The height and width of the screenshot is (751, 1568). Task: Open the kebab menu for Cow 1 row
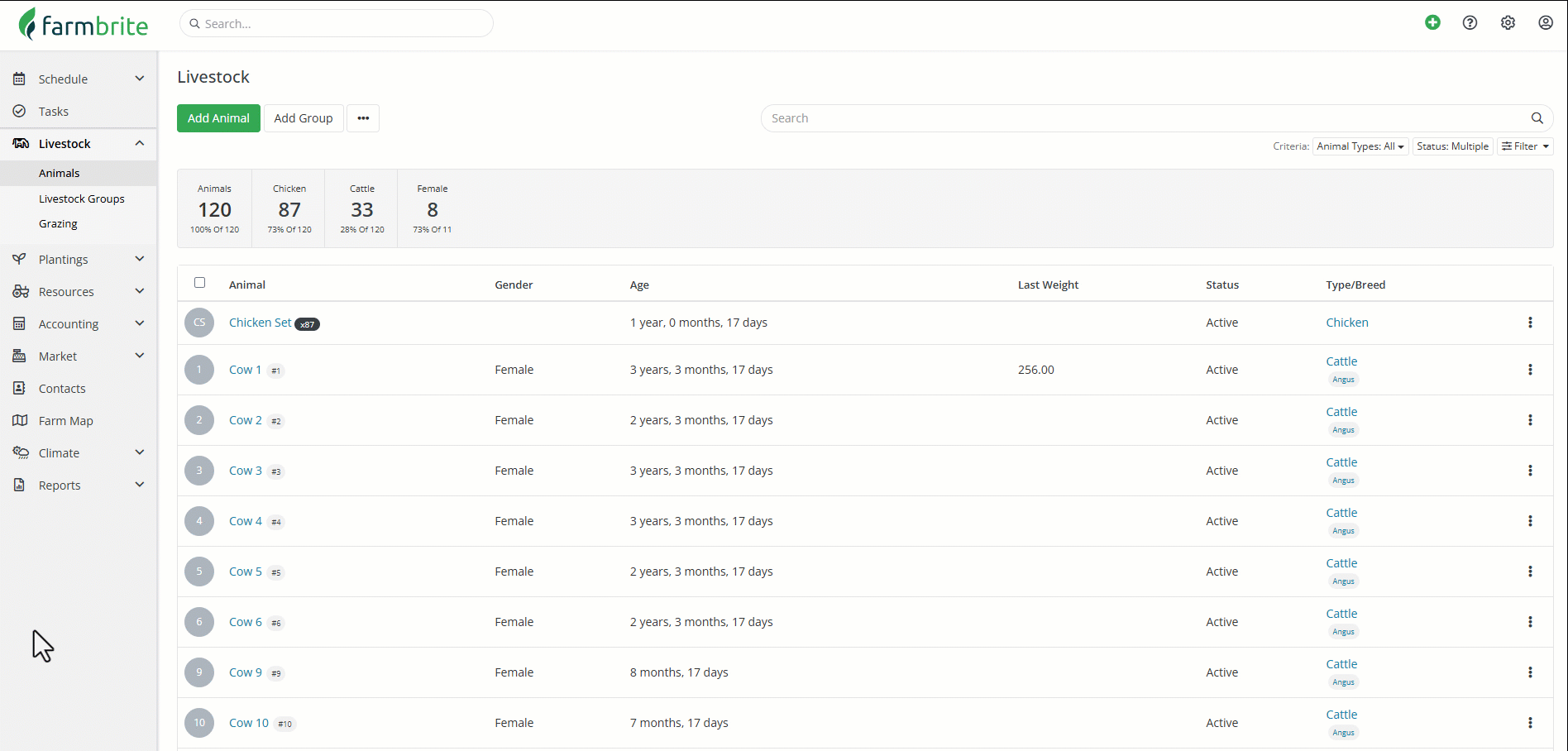[x=1530, y=370]
